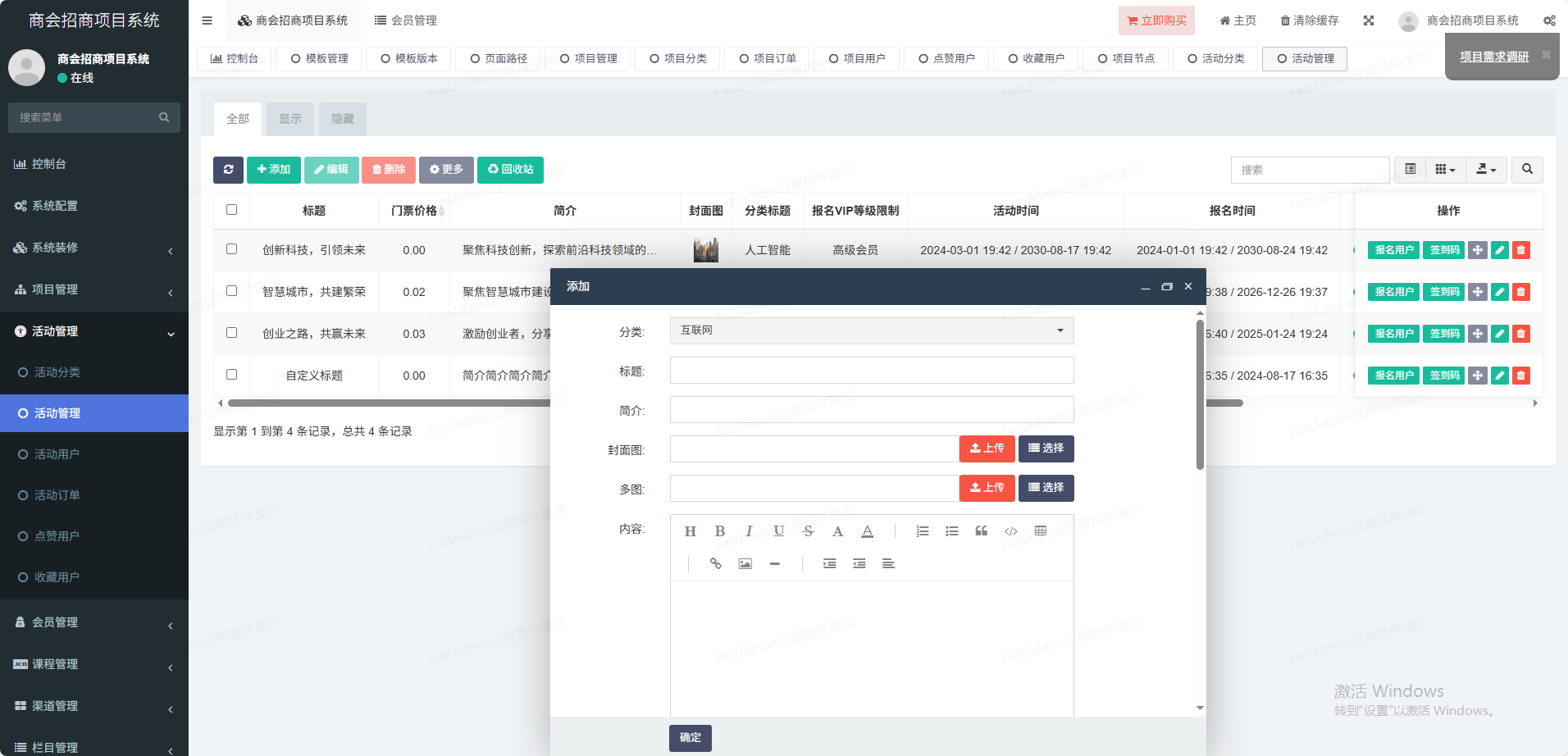Click the insert image icon in the editor

[x=745, y=564]
